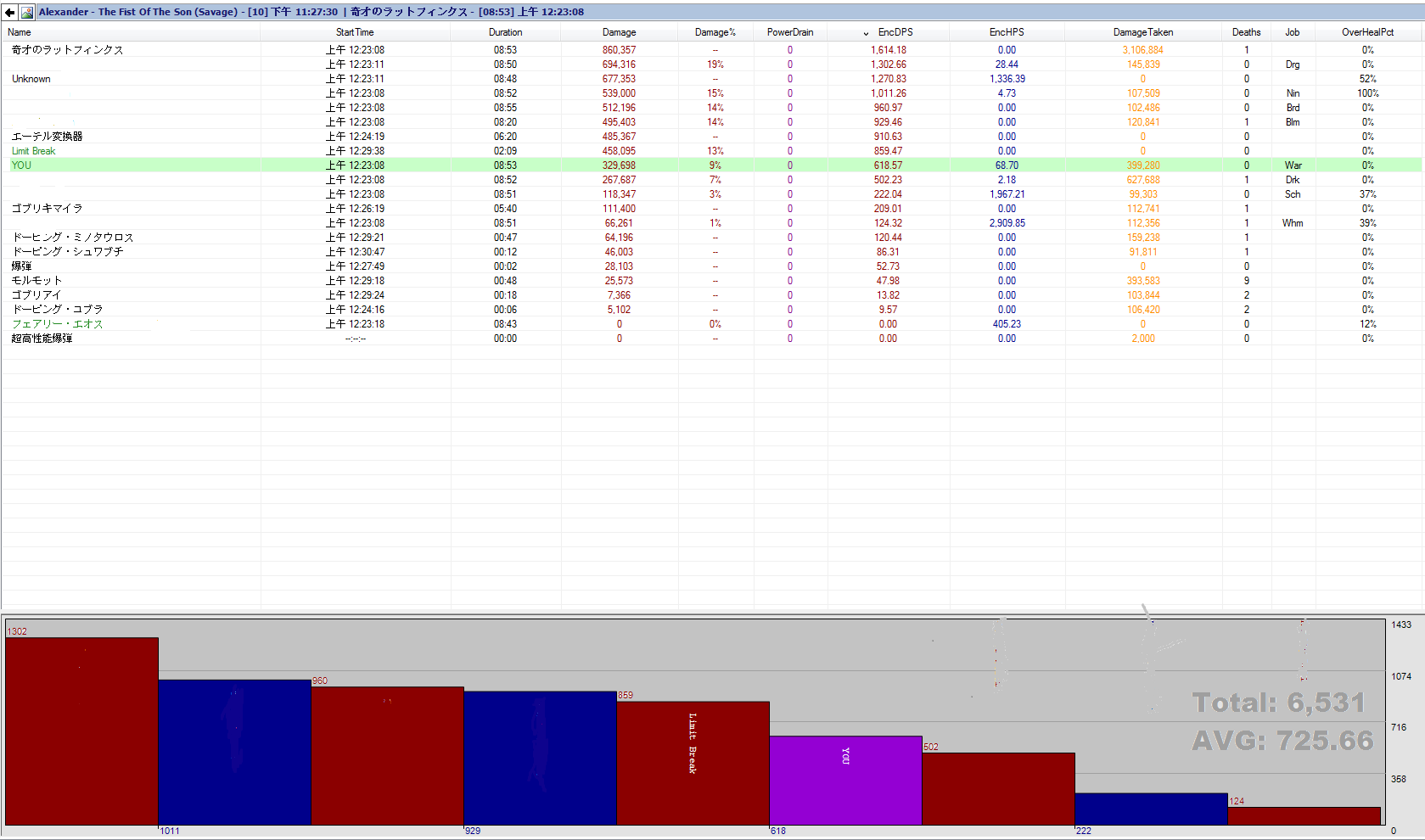Open the Alexander - The Fist Of The Son zone breadcrumb
The image size is (1425, 840).
point(188,12)
